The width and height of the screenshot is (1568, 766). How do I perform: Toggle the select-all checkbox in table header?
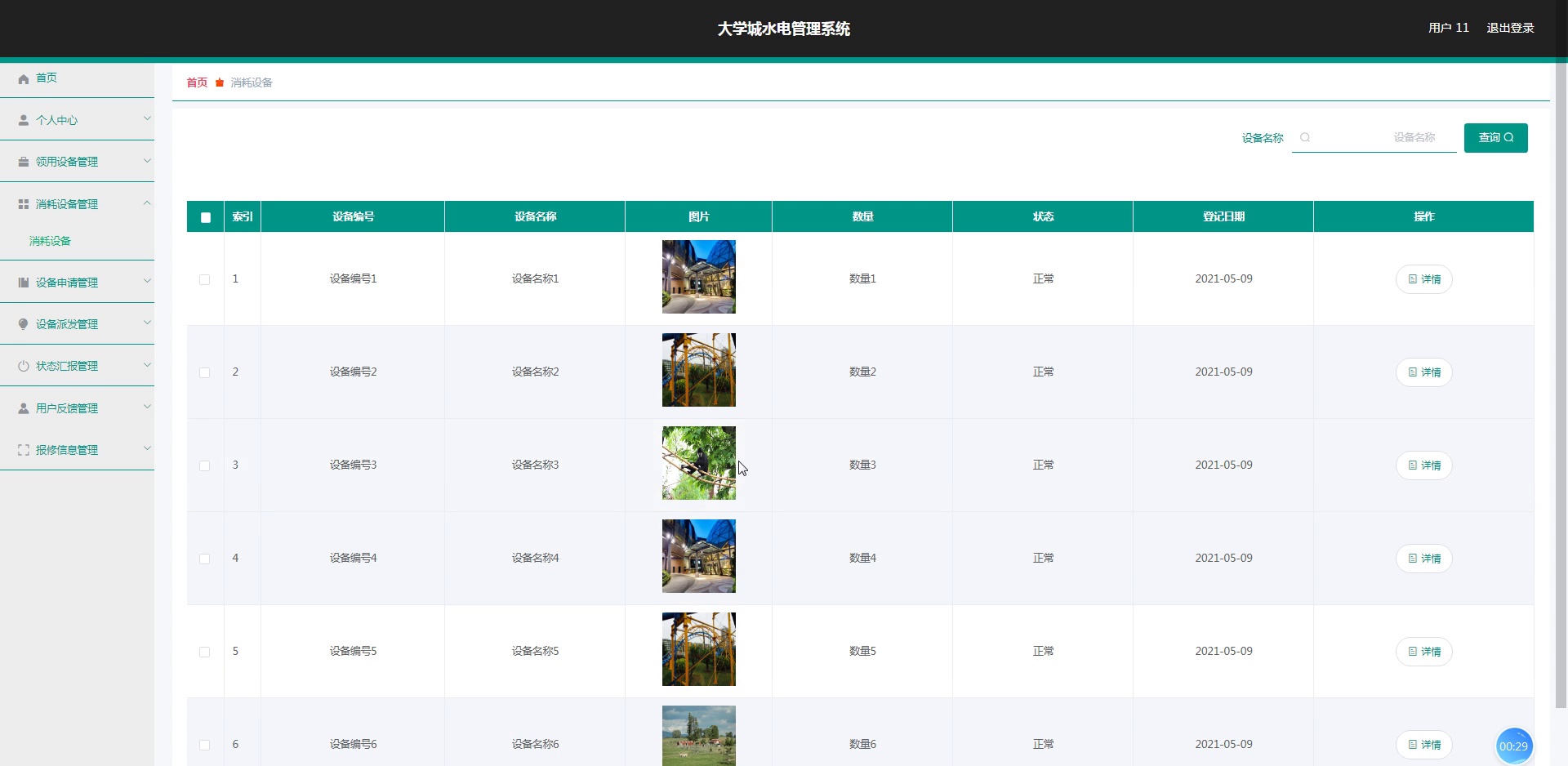(x=206, y=217)
